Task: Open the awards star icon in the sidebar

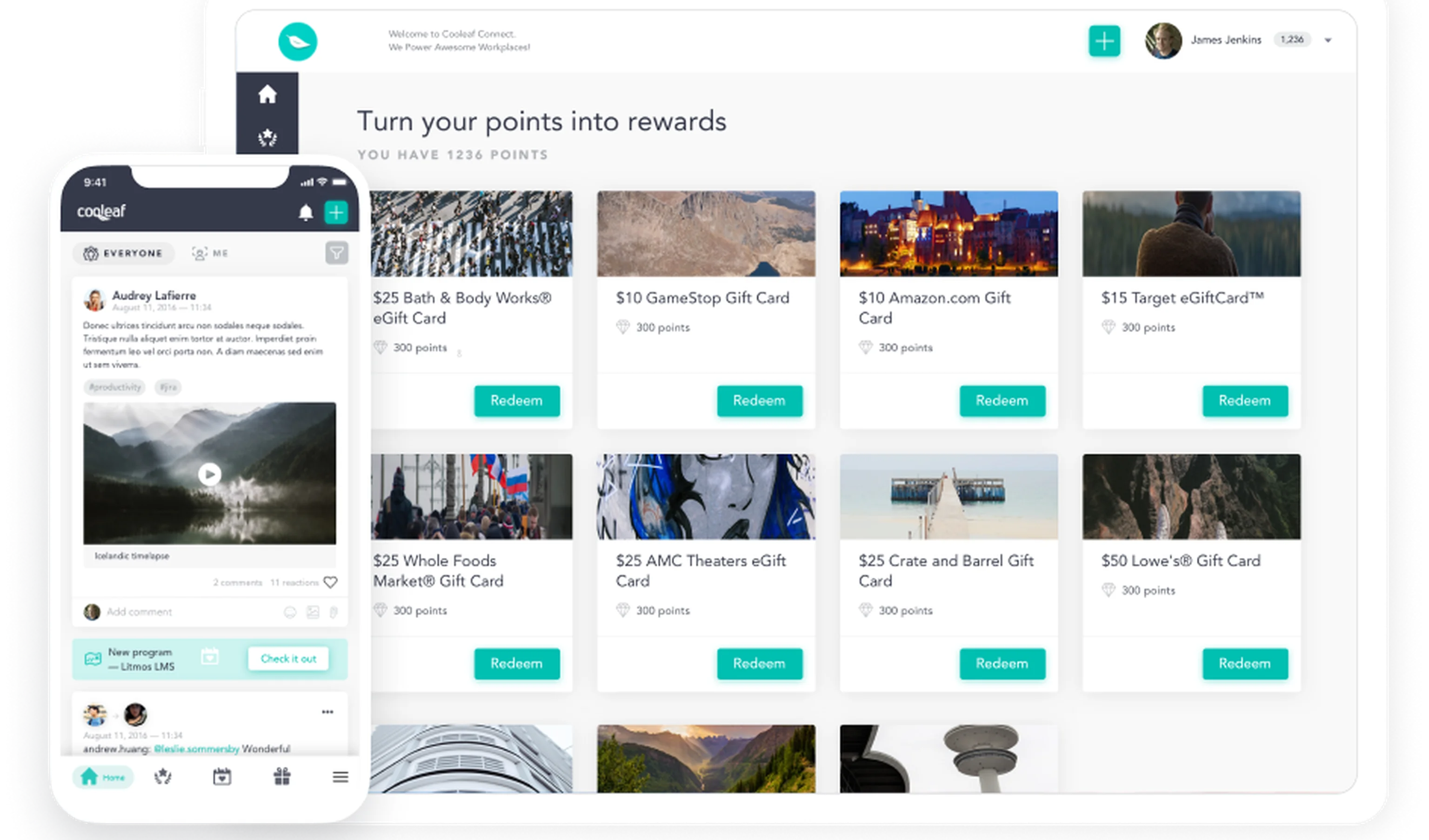Action: [267, 136]
